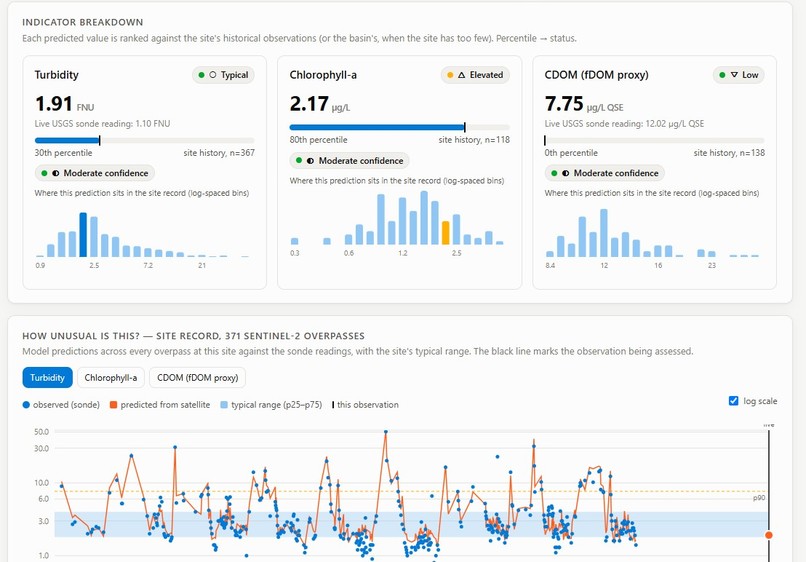The width and height of the screenshot is (806, 562).
Task: Click the 2.17 µg/L Chlorophyll-a value
Action: [320, 104]
